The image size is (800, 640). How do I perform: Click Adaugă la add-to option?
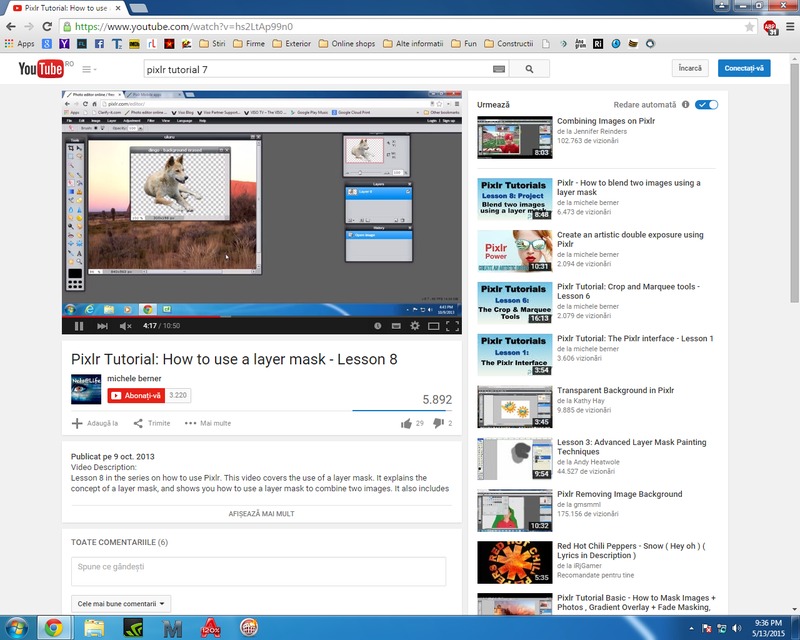pos(95,424)
